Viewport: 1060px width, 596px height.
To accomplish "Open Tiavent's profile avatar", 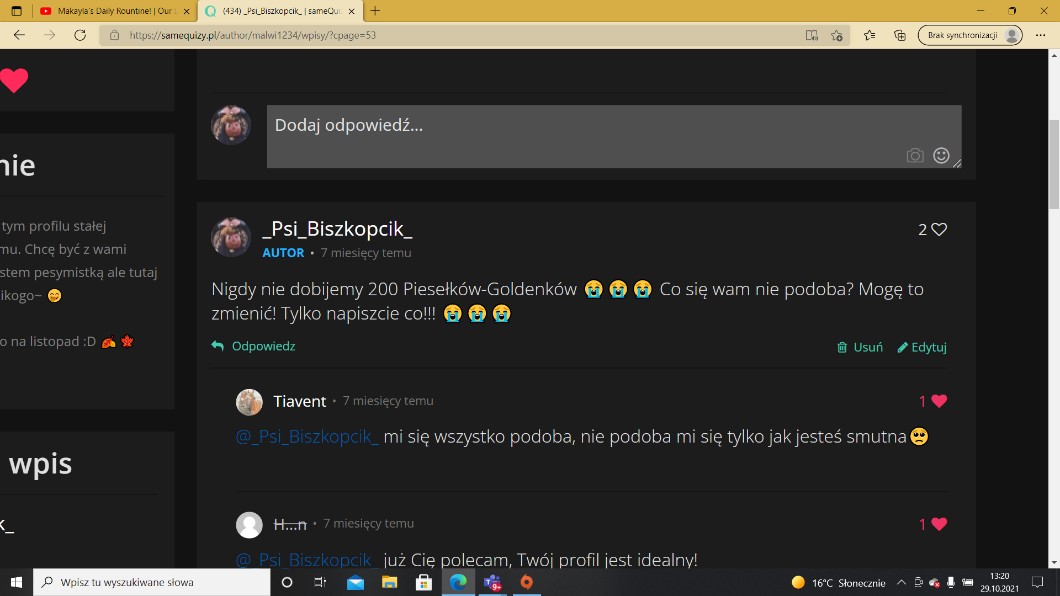I will (249, 401).
